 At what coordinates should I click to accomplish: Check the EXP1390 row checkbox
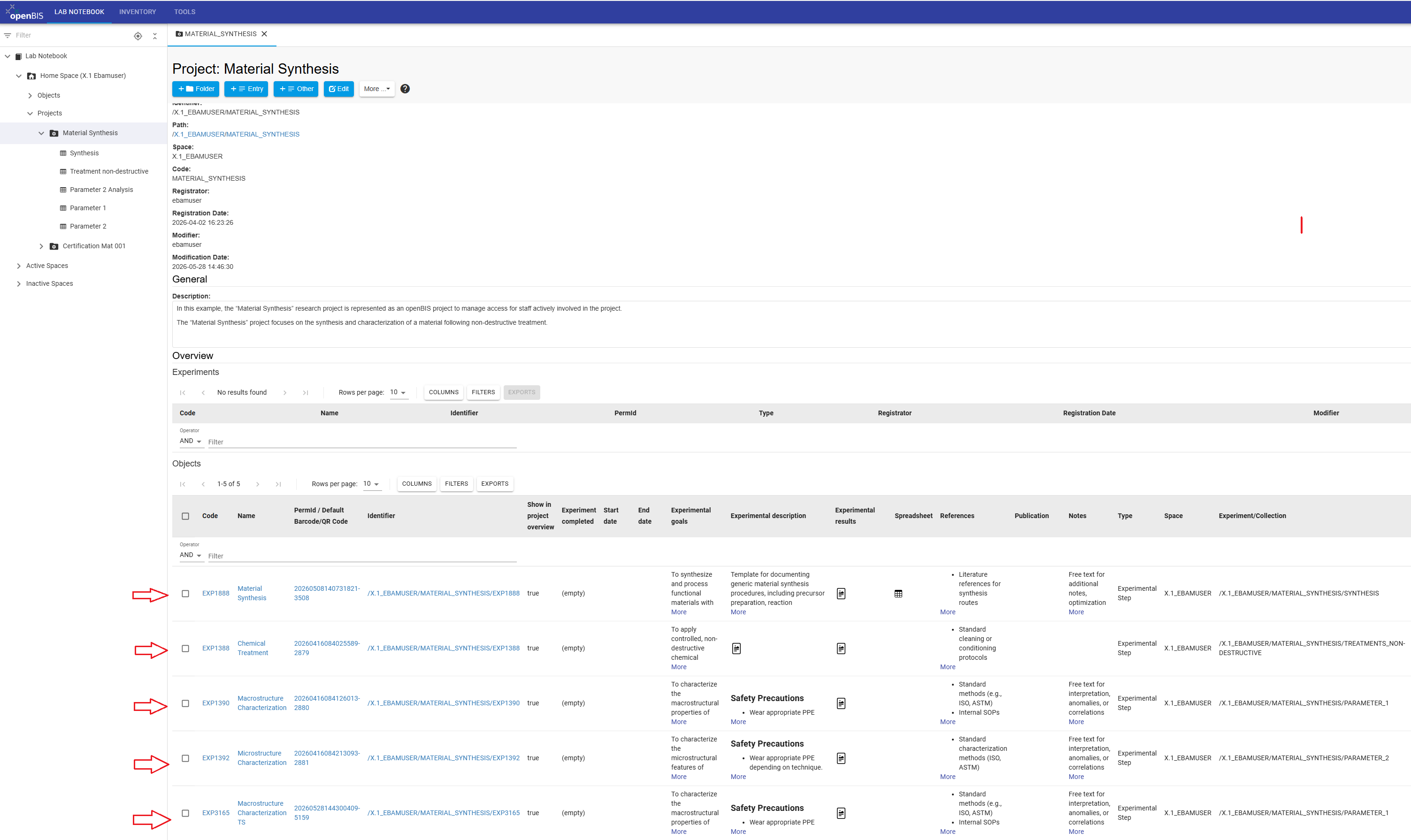point(185,703)
